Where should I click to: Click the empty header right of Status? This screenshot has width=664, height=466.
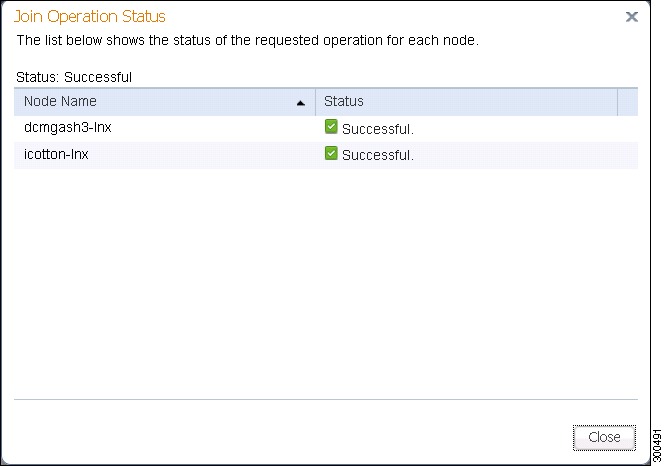(628, 102)
